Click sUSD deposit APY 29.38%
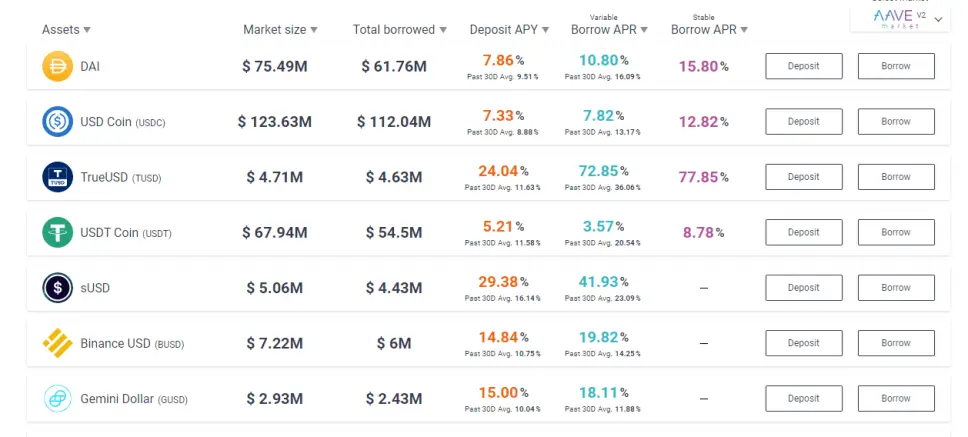Viewport: 968px width, 437px height. pos(503,282)
